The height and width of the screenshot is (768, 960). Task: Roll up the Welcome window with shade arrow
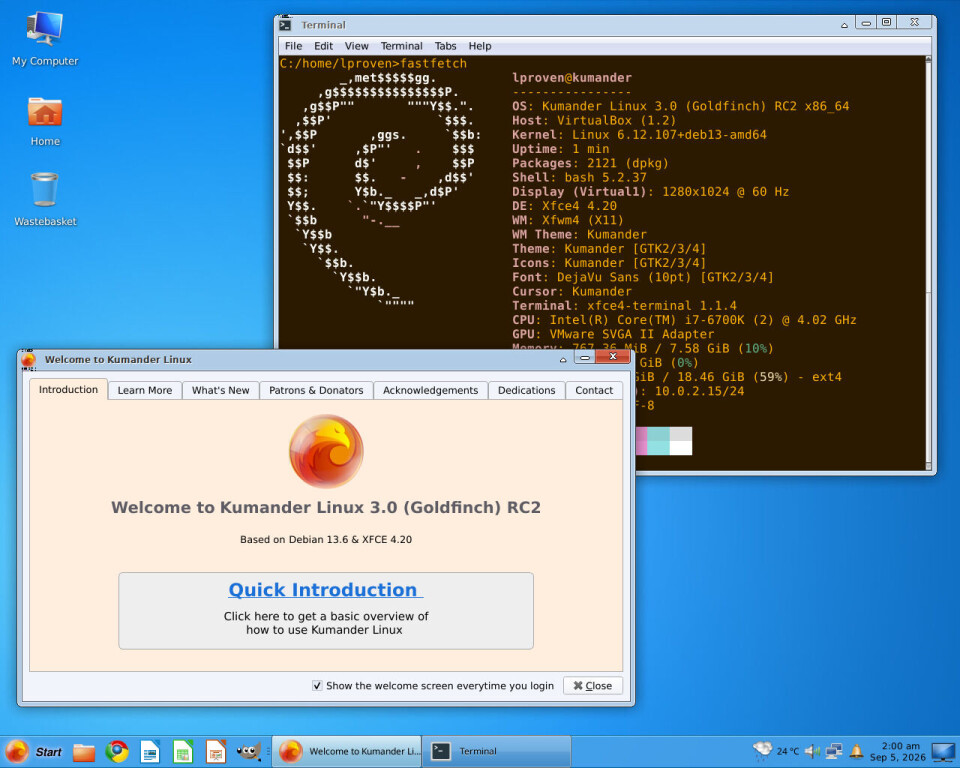pyautogui.click(x=563, y=360)
